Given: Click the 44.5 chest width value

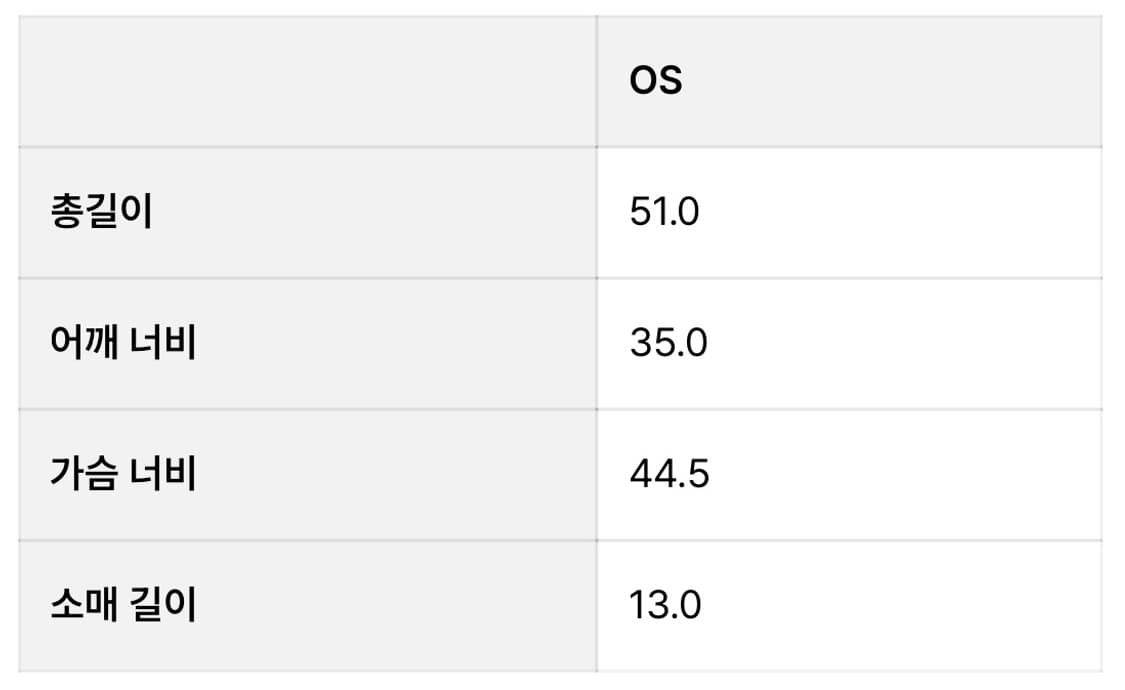Looking at the screenshot, I should [669, 474].
